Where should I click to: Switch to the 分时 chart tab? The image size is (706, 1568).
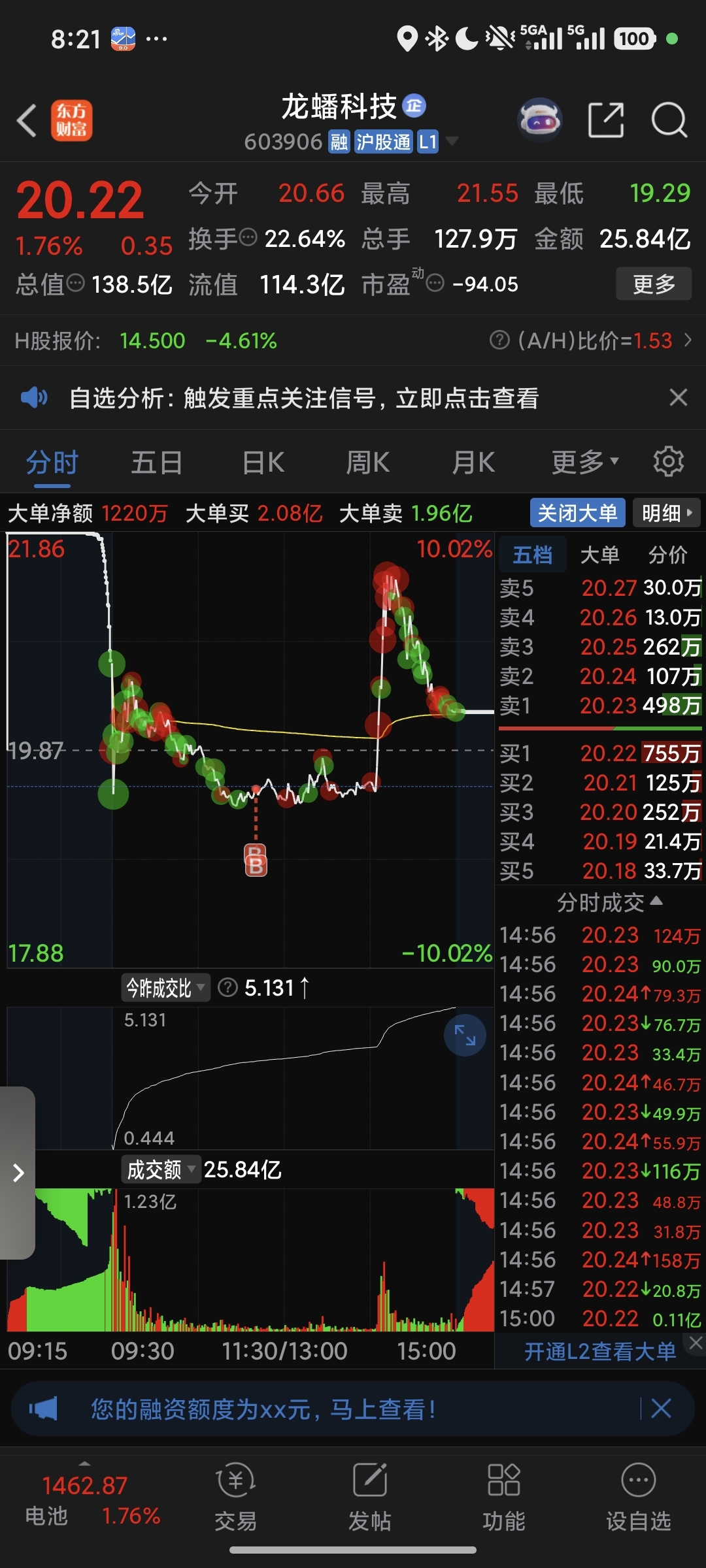click(x=52, y=463)
